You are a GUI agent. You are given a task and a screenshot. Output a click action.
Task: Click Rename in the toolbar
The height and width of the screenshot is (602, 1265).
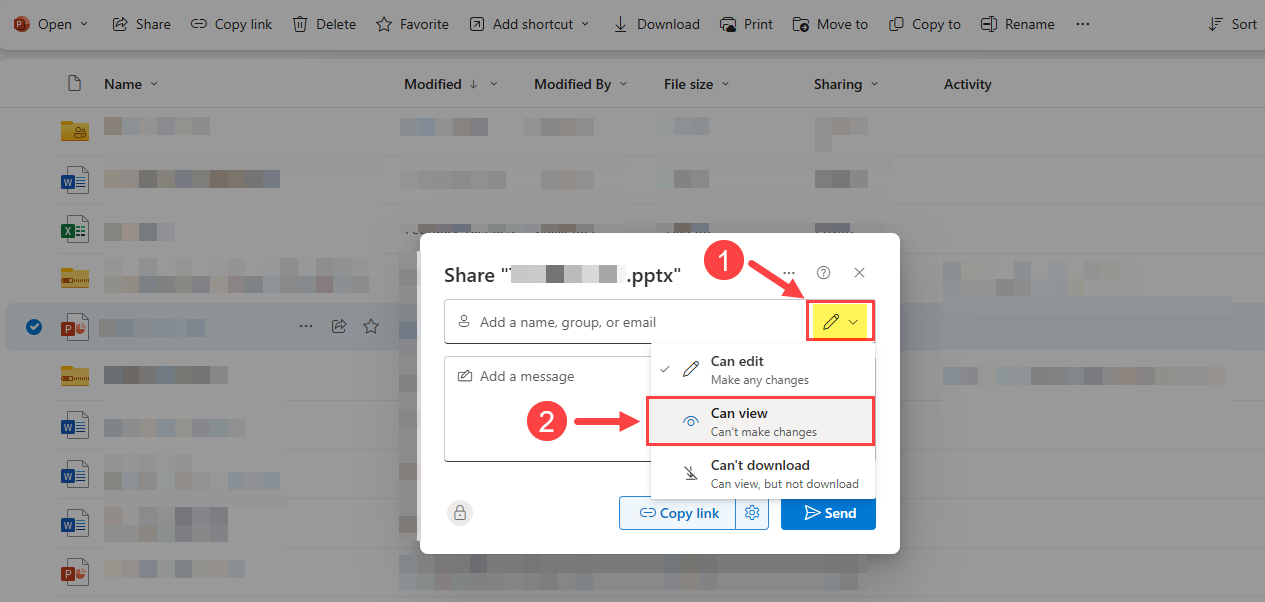[x=1017, y=24]
